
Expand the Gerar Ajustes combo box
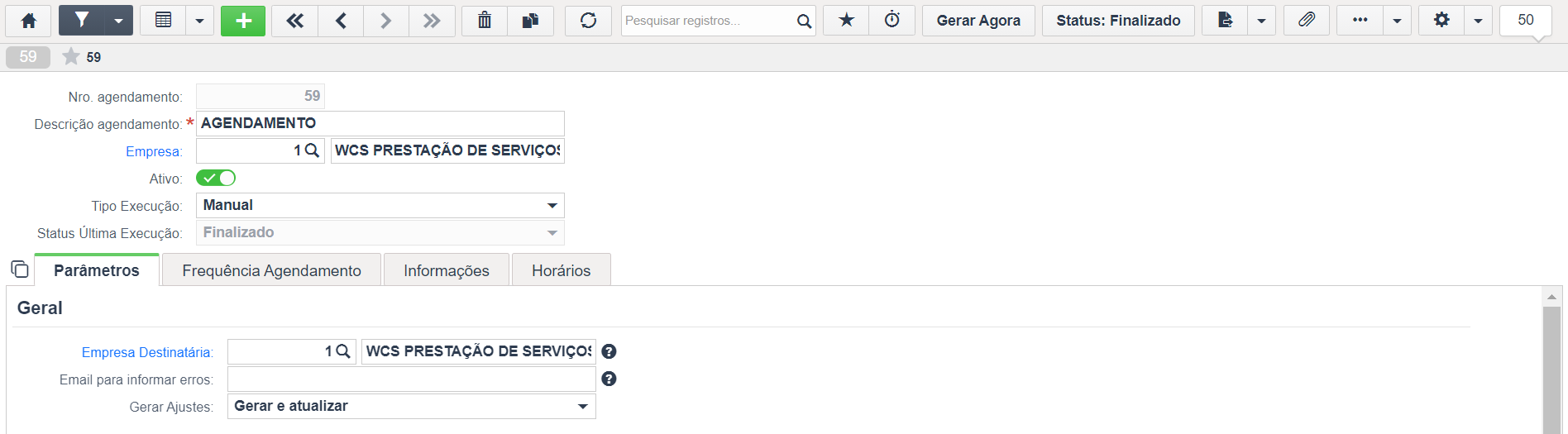412,406
